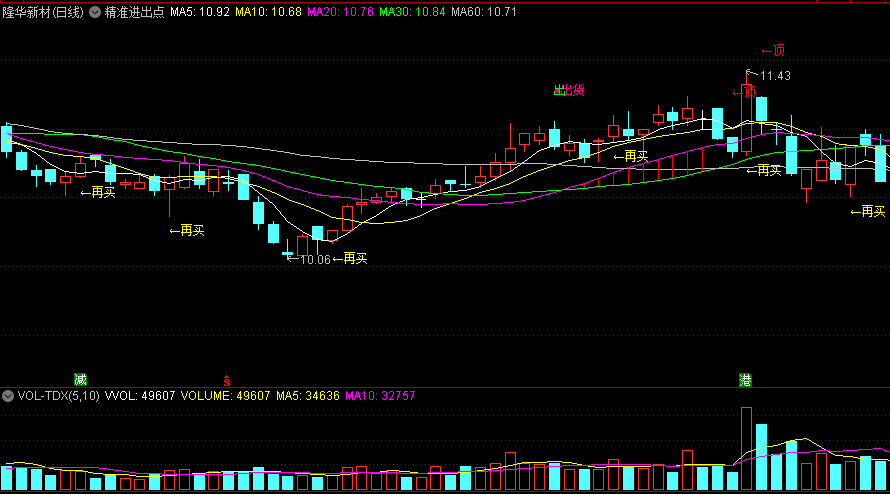This screenshot has height=494, width=890.
Task: Click the yellow VOLUME: 49607 value
Action: point(225,396)
